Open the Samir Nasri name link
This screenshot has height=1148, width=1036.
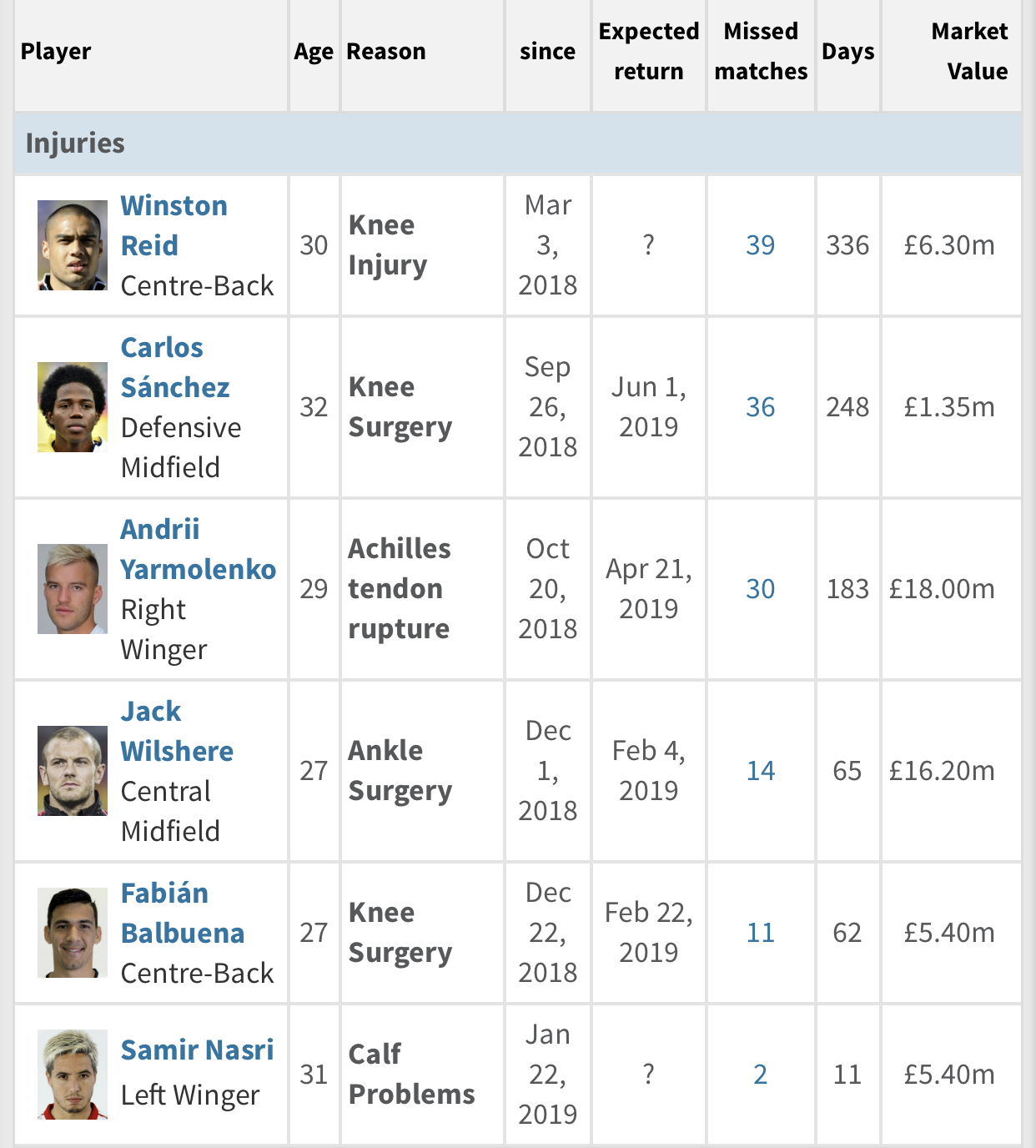pyautogui.click(x=197, y=1050)
